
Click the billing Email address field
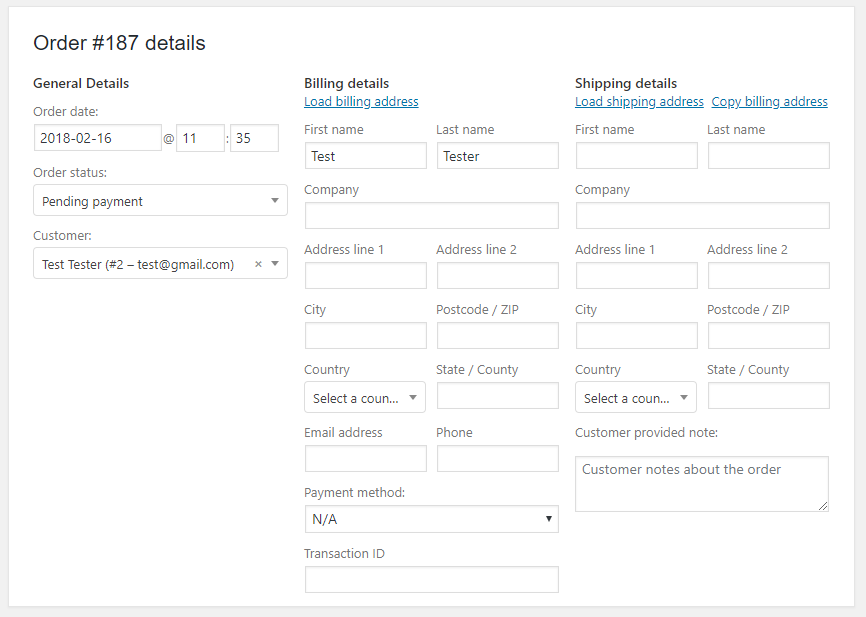[365, 459]
